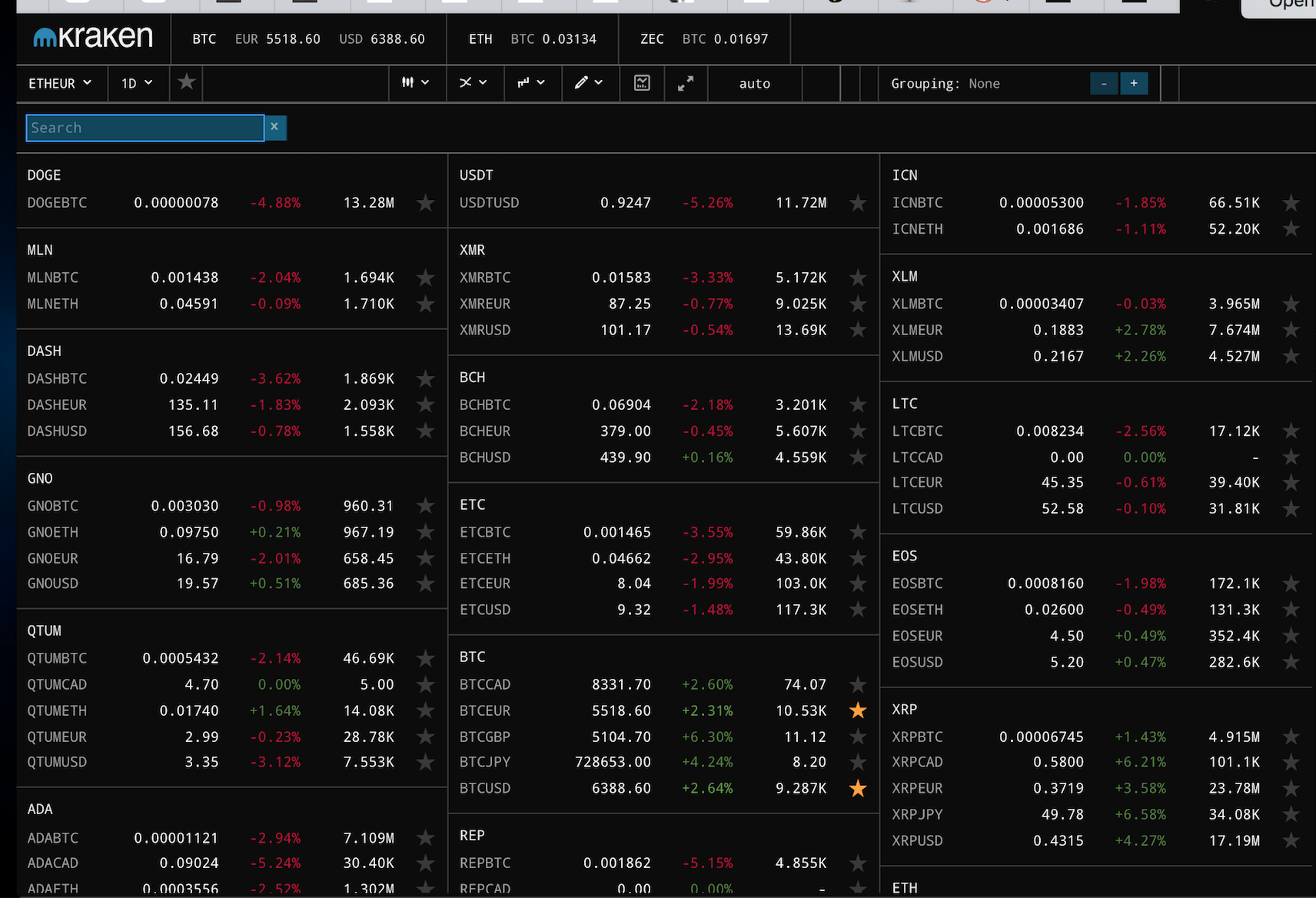The image size is (1316, 898).
Task: Favorite the DOGEBTC pair star
Action: click(x=425, y=203)
